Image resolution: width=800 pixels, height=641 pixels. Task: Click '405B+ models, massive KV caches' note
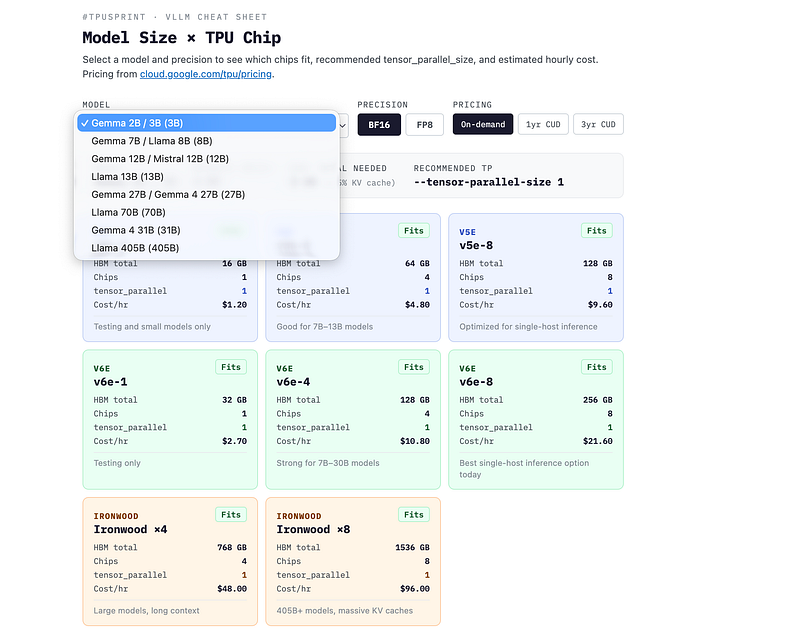[x=344, y=610]
